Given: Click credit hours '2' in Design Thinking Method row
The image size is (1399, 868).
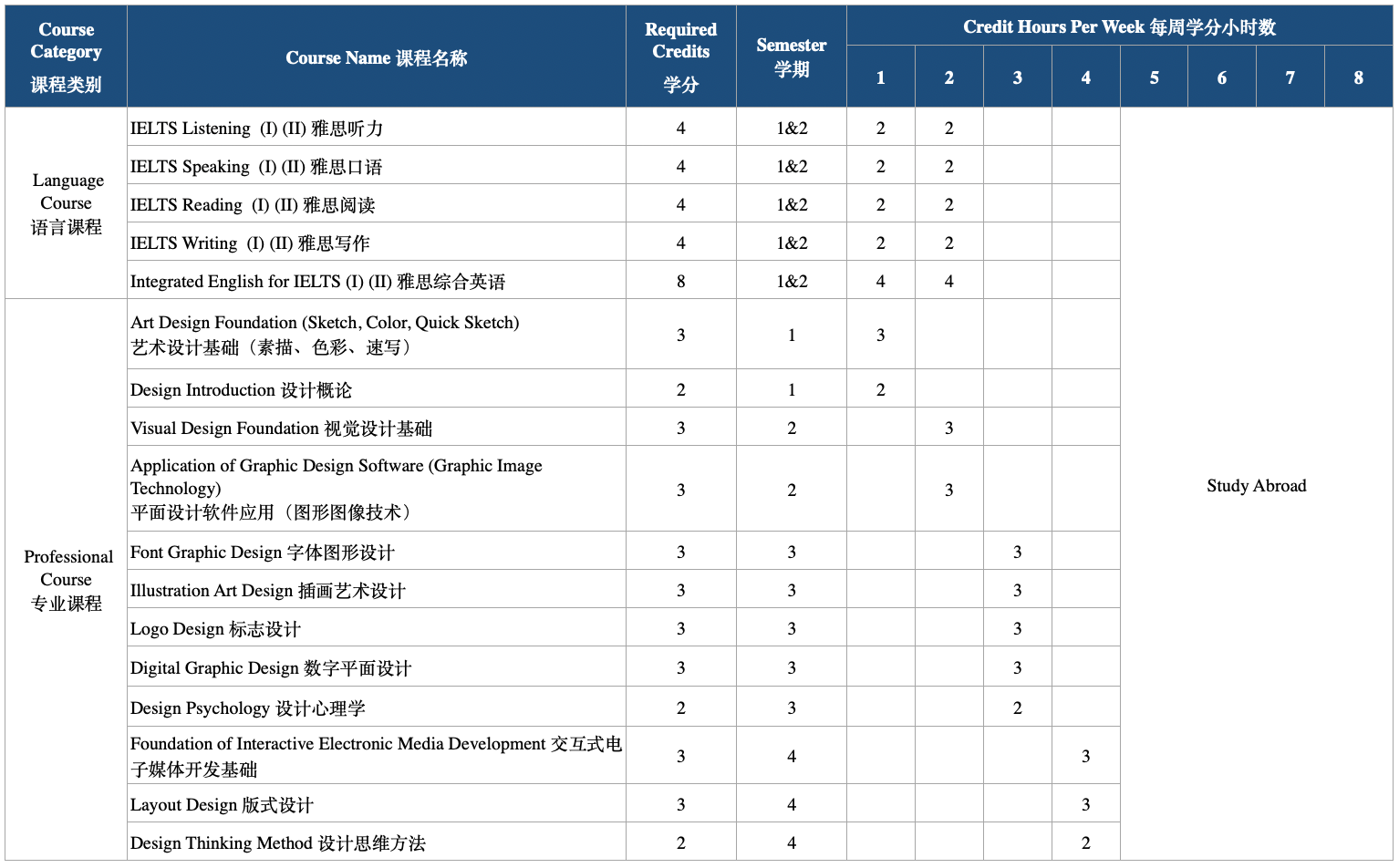Looking at the screenshot, I should point(1085,842).
